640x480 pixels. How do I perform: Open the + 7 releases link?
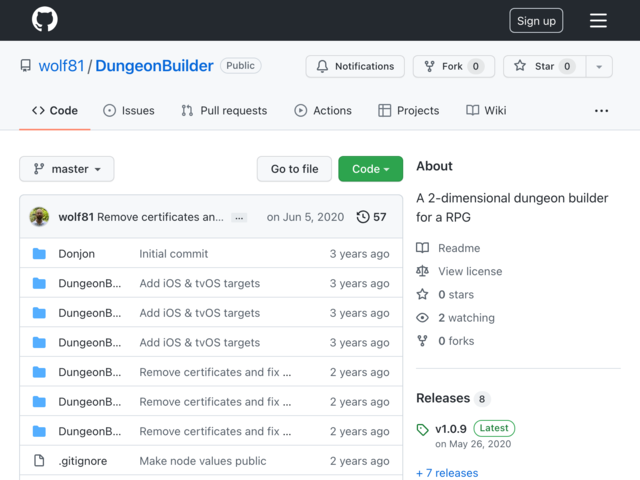(447, 473)
